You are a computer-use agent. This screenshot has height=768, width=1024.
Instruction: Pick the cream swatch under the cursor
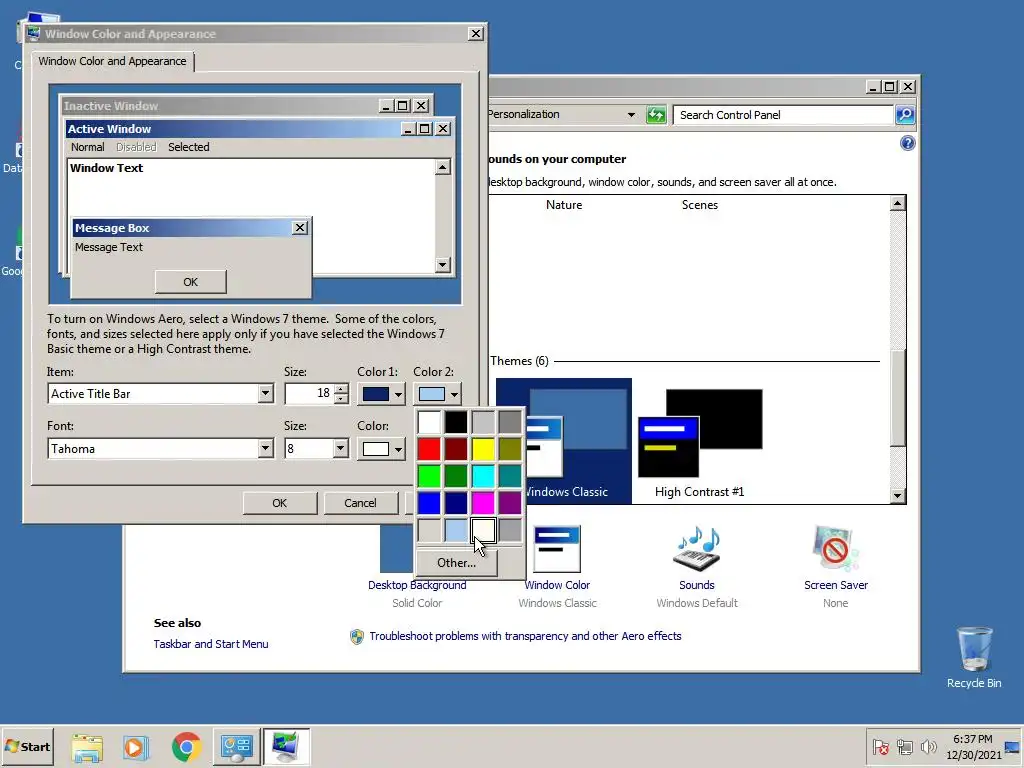tap(483, 530)
